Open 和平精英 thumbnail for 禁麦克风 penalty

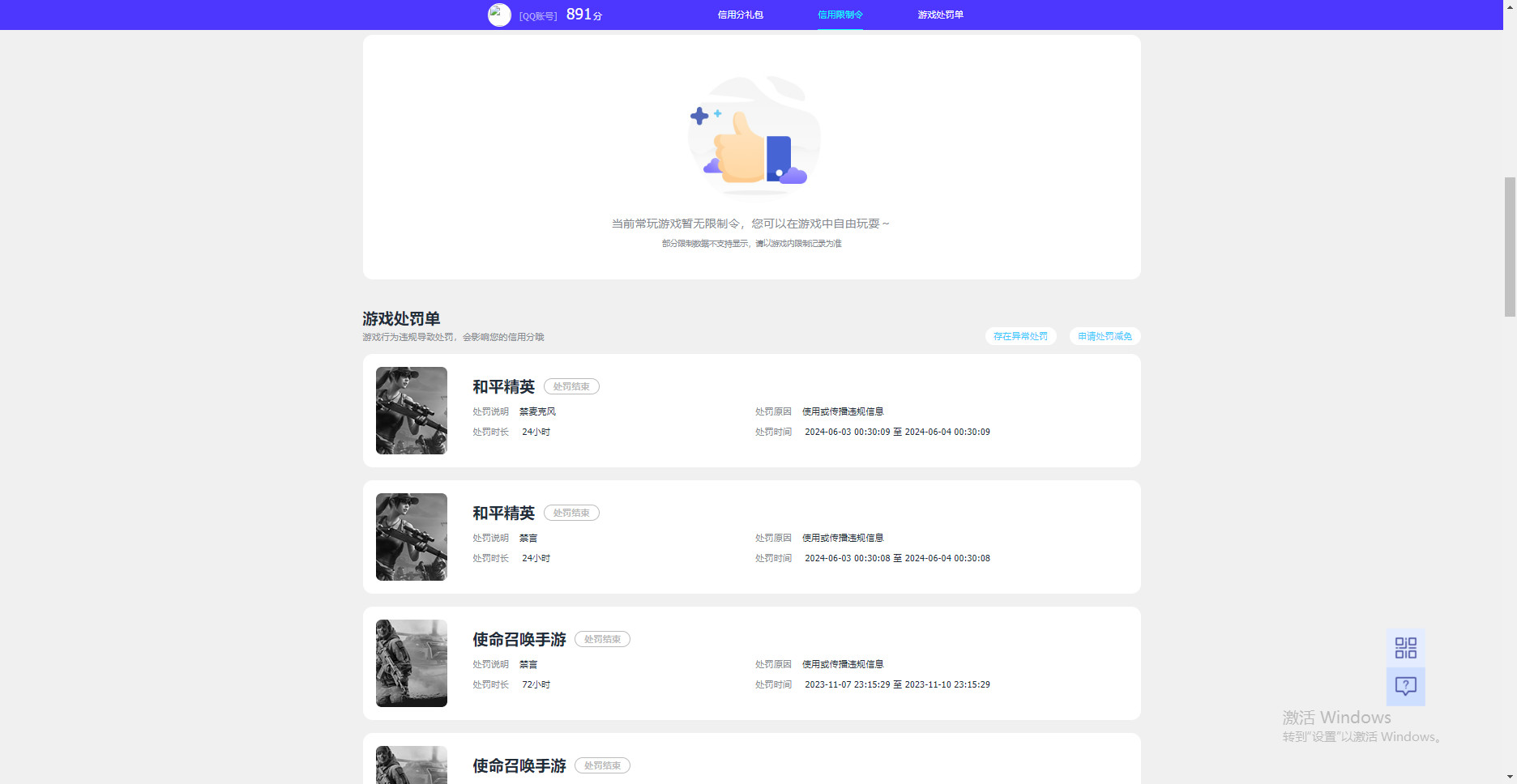(x=412, y=411)
